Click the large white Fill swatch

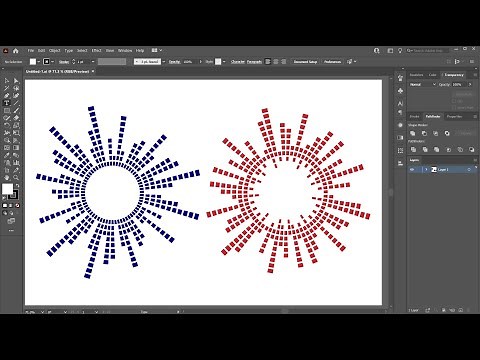pos(7,189)
